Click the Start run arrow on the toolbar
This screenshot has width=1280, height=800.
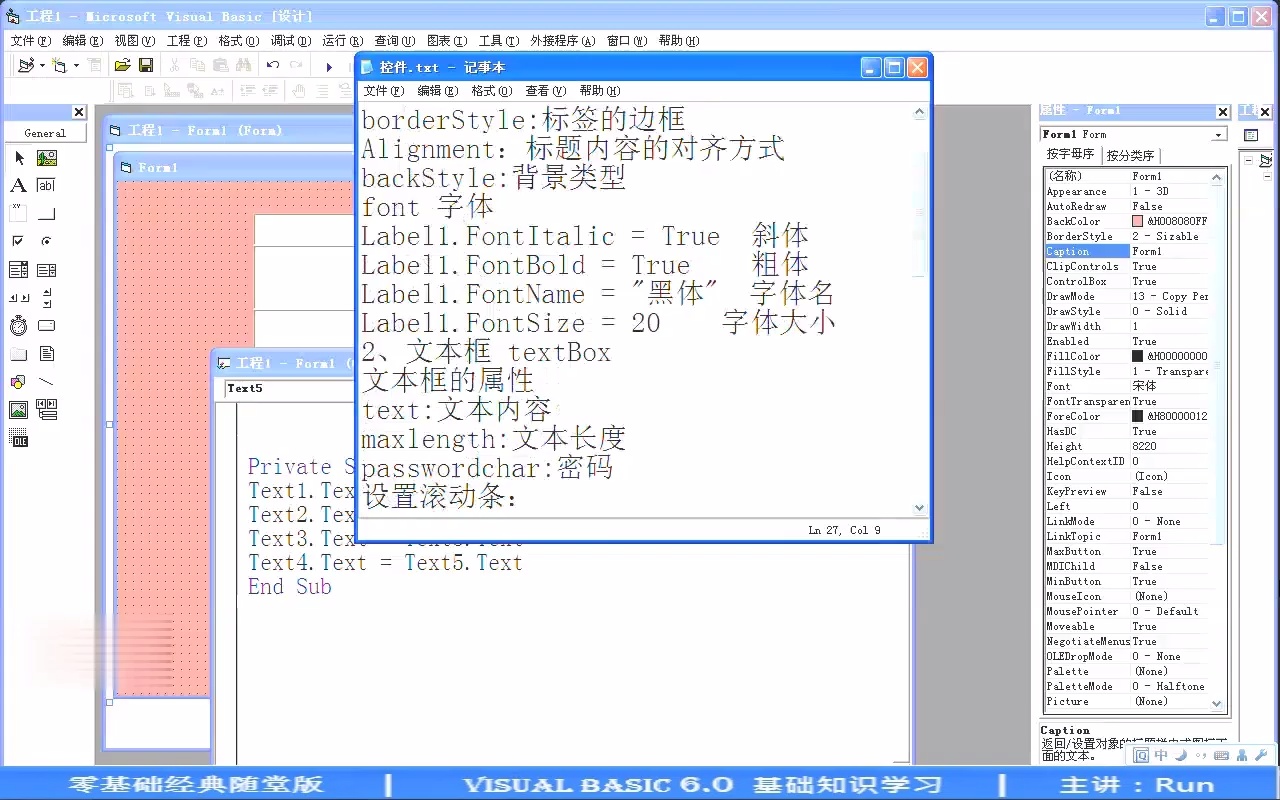(329, 65)
